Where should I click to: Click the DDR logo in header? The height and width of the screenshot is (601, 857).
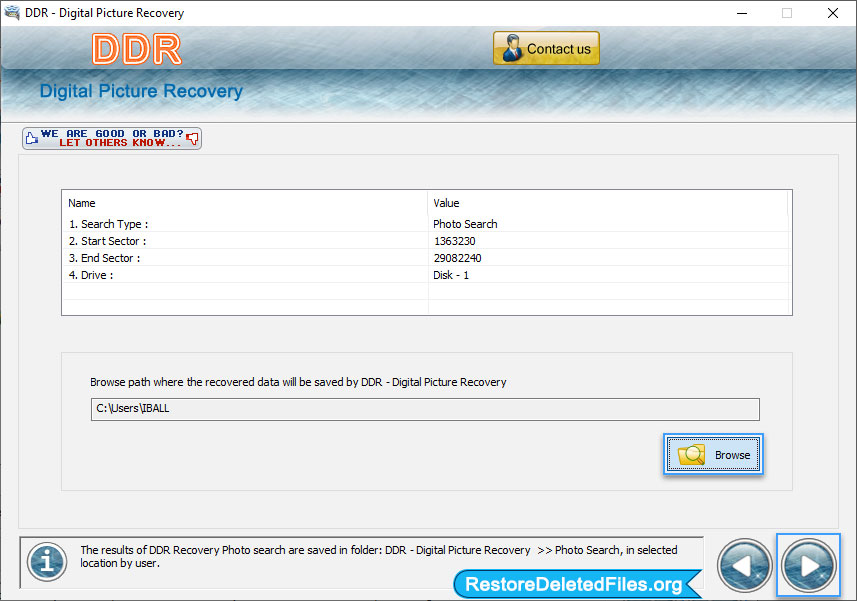[137, 49]
